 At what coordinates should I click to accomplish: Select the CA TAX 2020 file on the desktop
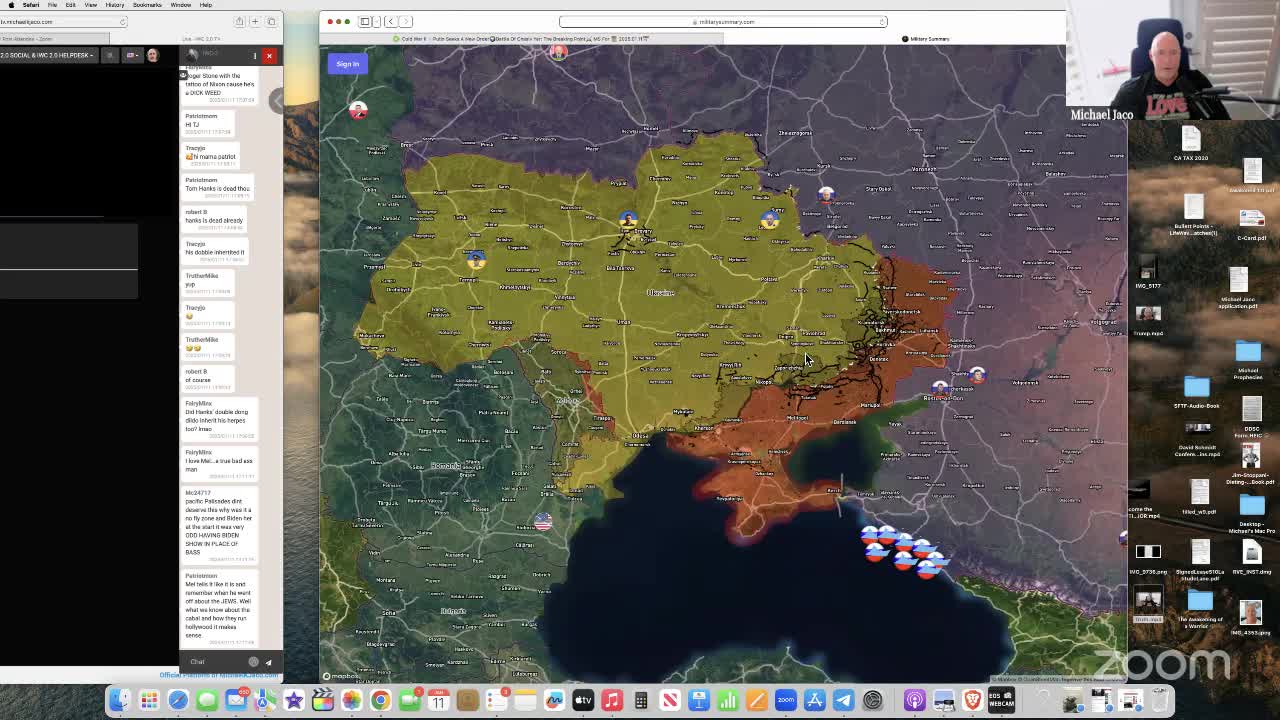[1190, 144]
